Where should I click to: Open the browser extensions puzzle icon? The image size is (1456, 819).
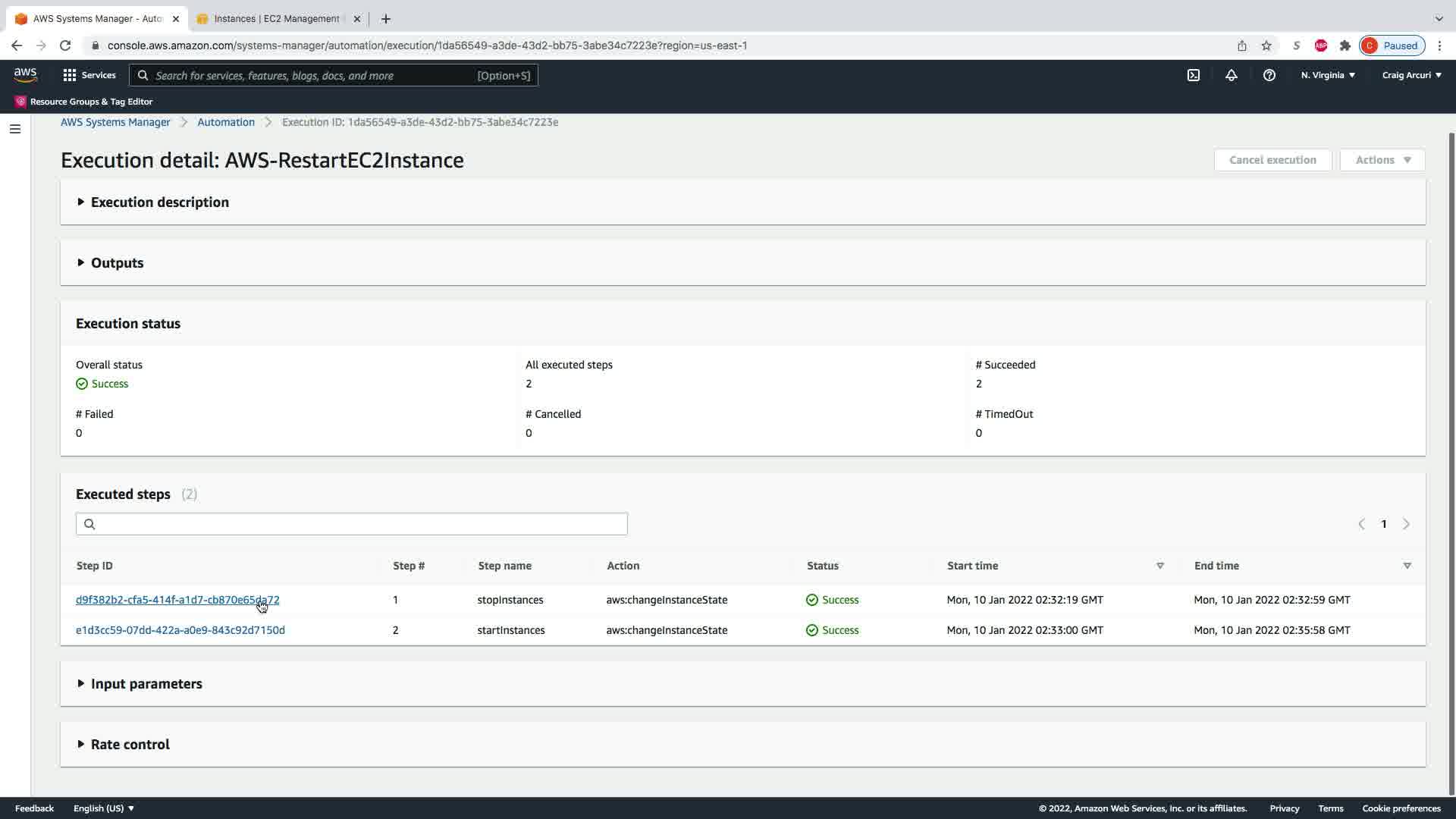point(1345,45)
